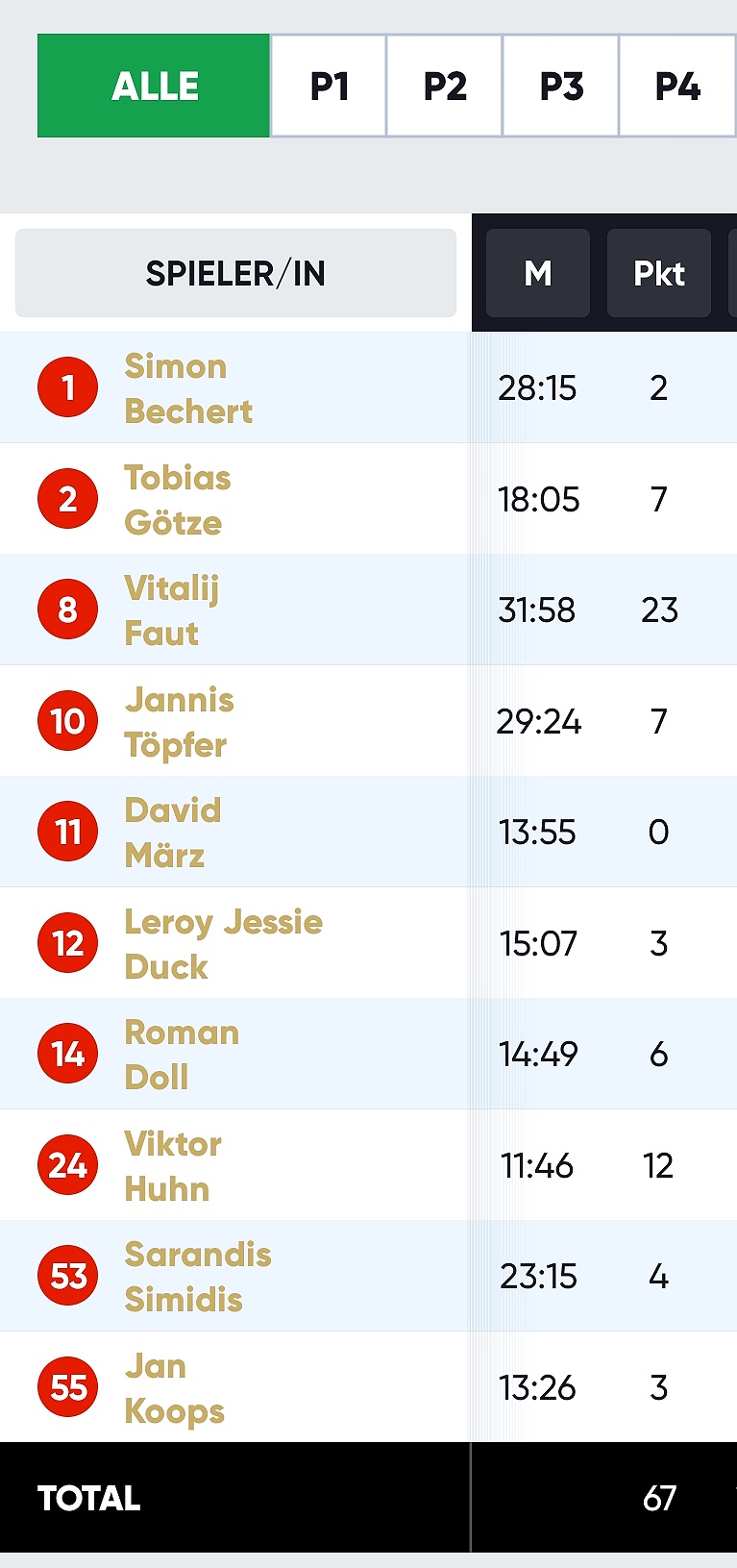This screenshot has width=737, height=1568.
Task: Open Leroy Jessie Duck player link
Action: pos(224,944)
